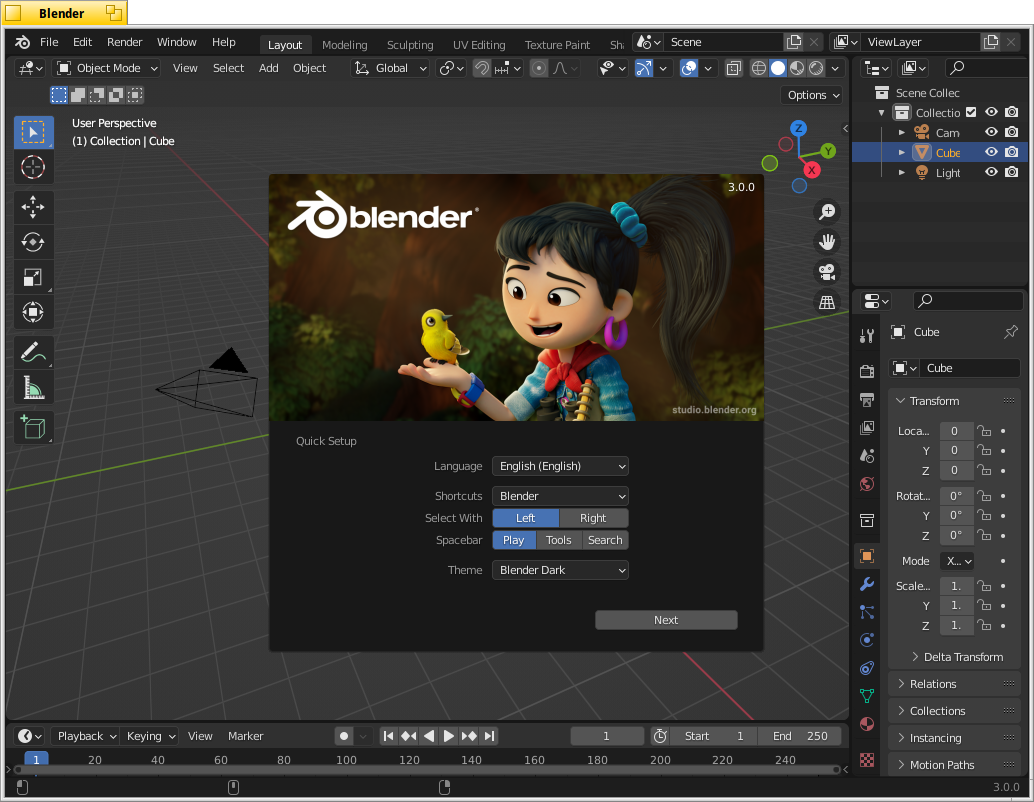
Task: Click frame 100 on the timeline
Action: point(346,760)
